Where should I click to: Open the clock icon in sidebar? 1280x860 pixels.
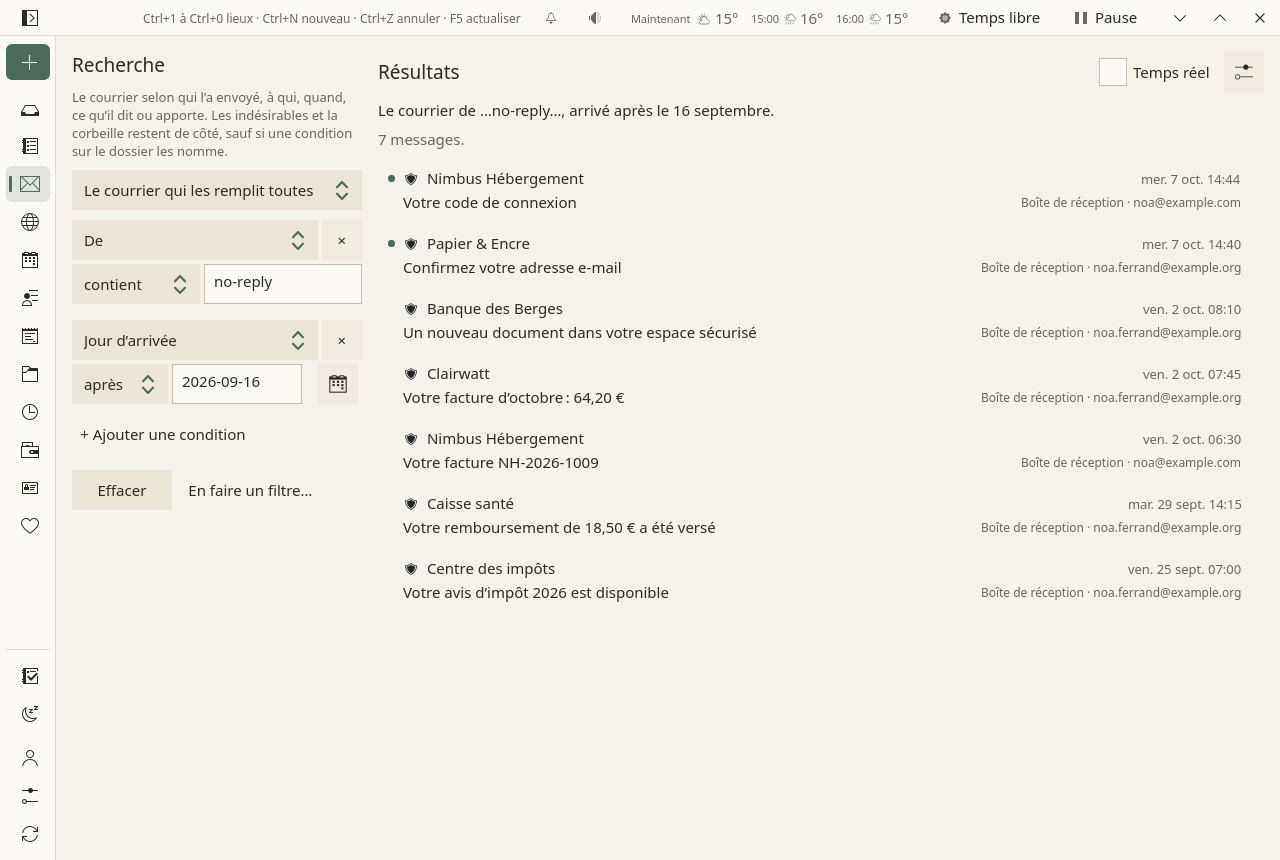[30, 412]
